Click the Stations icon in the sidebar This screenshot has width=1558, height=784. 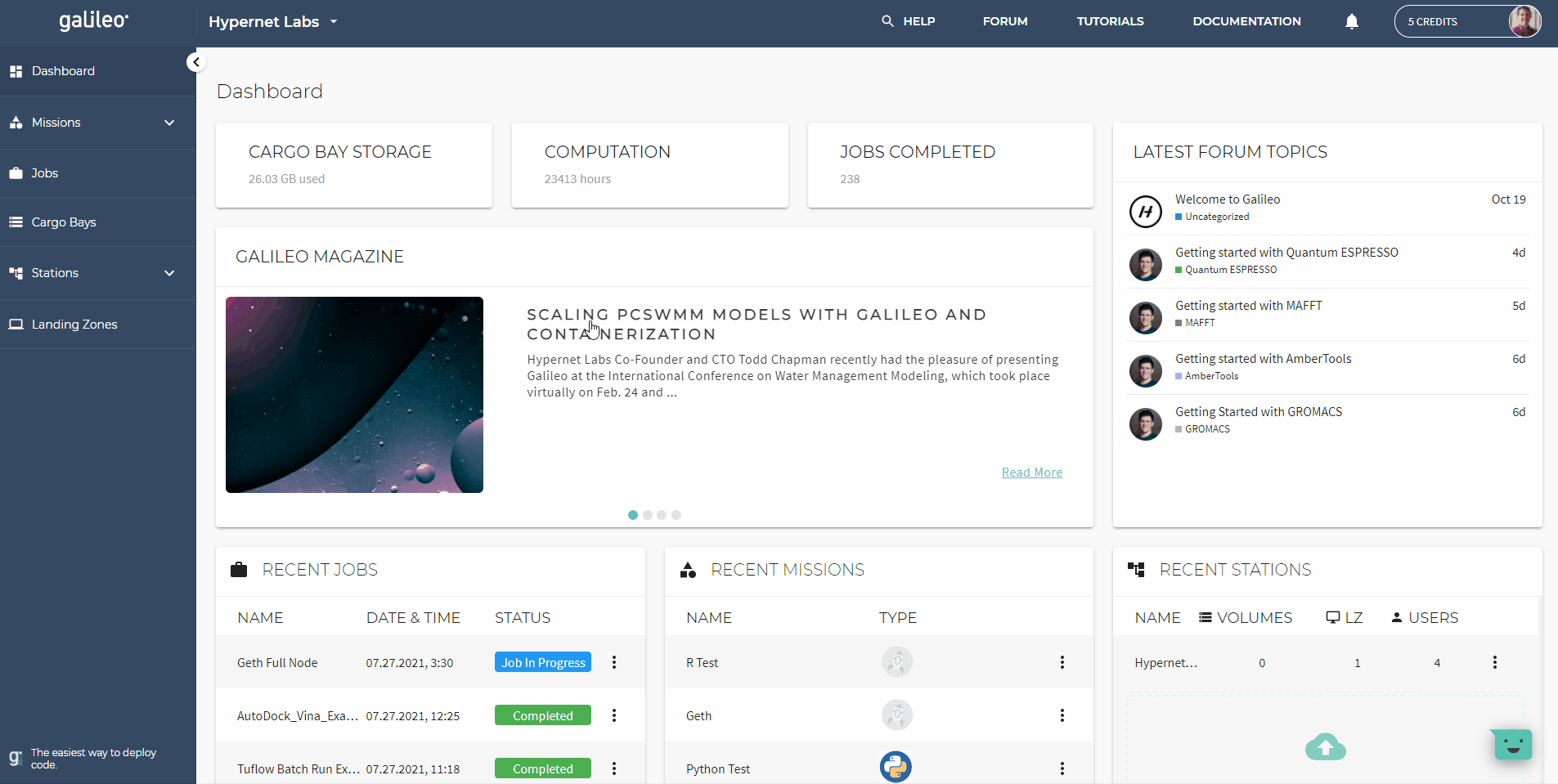(16, 273)
